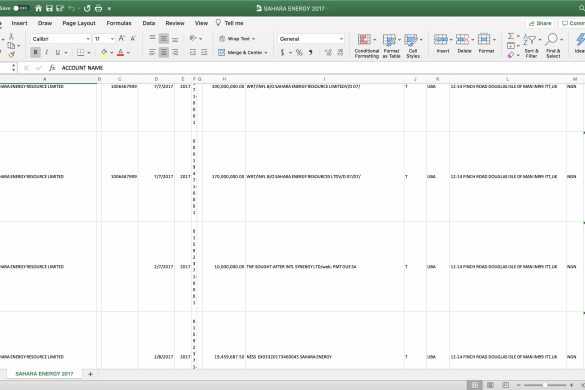Image resolution: width=585 pixels, height=390 pixels.
Task: Click the Print icon in title bar
Action: (98, 8)
